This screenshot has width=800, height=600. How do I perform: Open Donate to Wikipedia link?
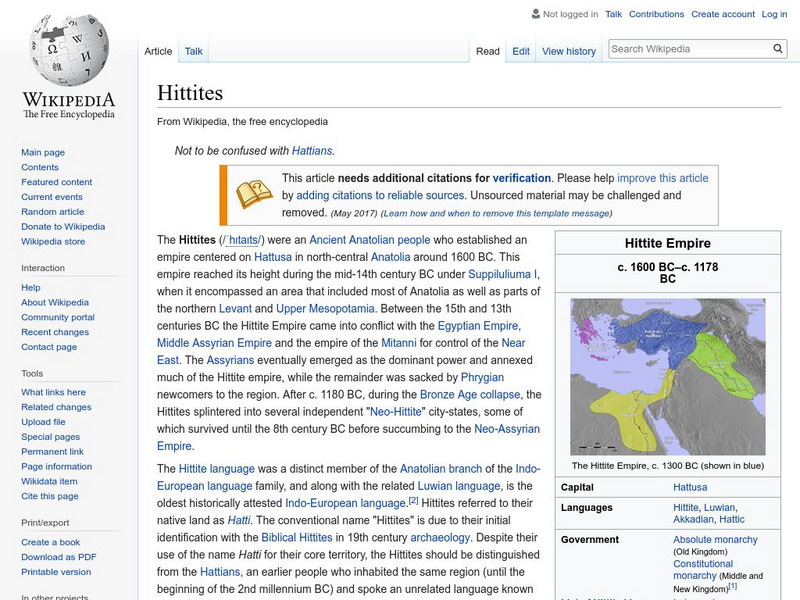(x=63, y=226)
